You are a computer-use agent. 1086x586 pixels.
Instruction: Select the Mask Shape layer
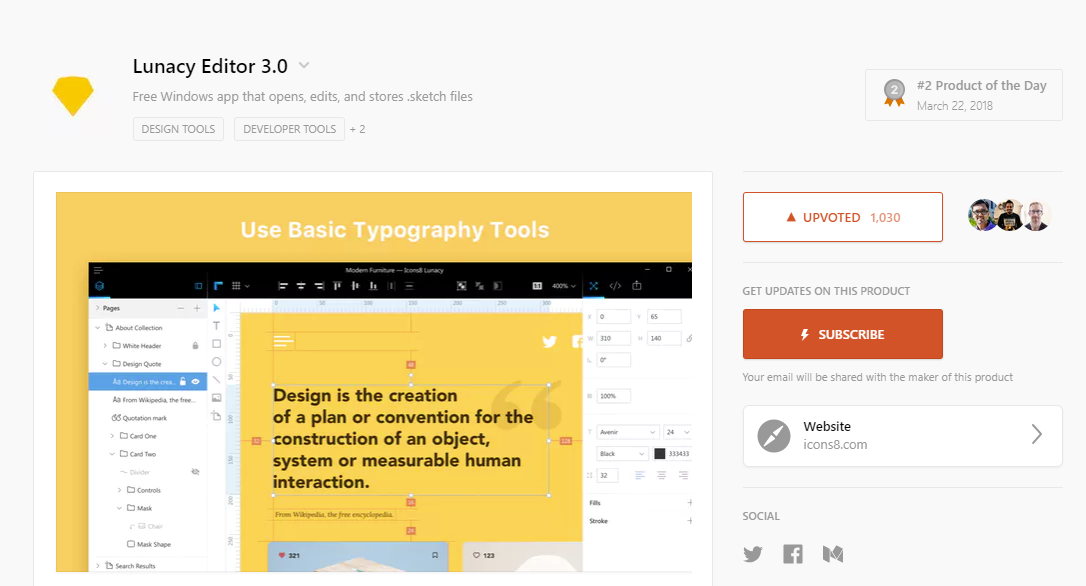coord(148,544)
